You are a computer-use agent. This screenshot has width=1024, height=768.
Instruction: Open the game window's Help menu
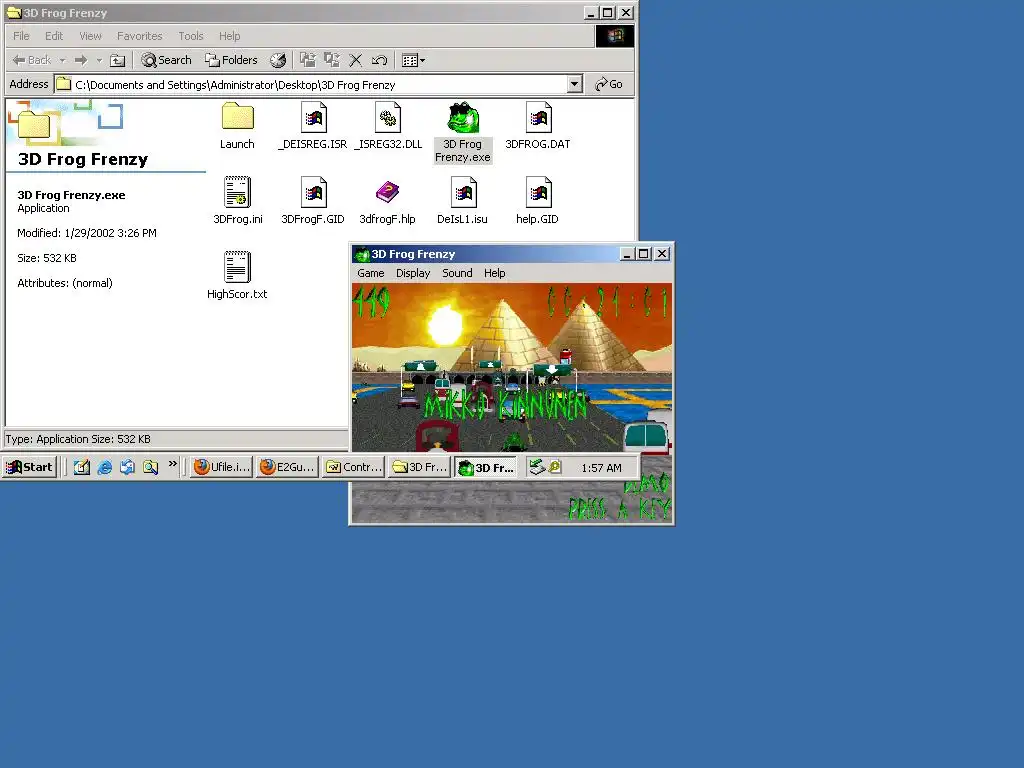coord(494,273)
